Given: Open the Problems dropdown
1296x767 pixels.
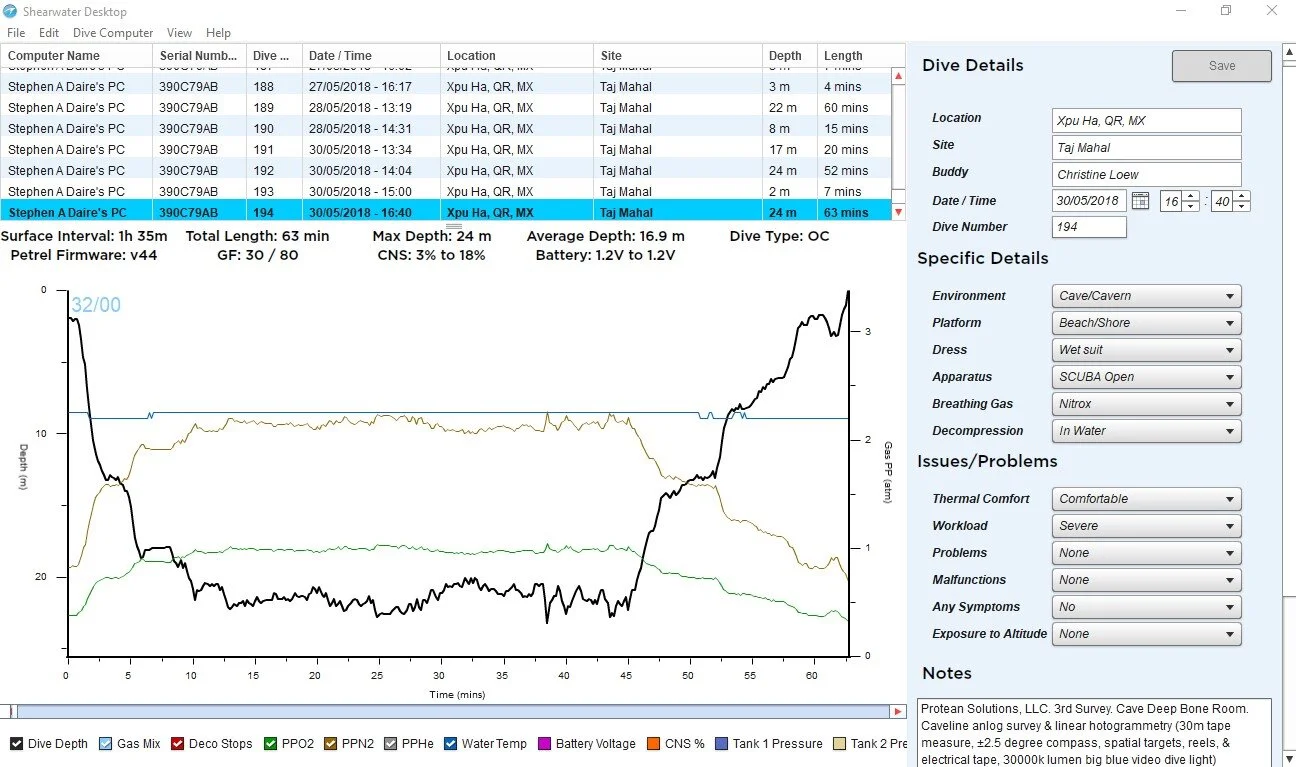Looking at the screenshot, I should click(1146, 553).
